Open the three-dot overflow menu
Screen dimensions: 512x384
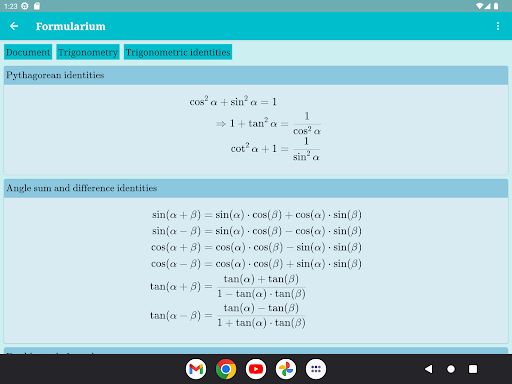point(498,26)
